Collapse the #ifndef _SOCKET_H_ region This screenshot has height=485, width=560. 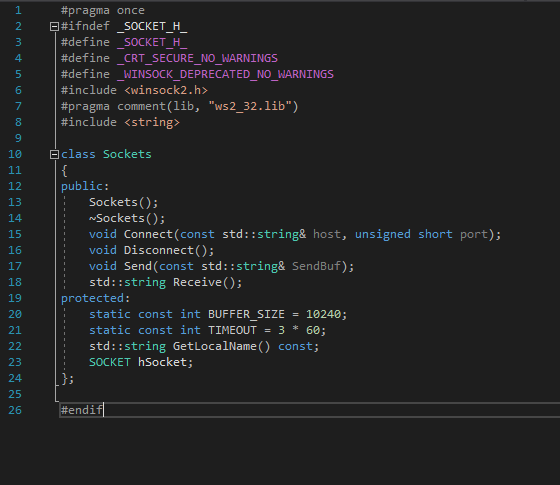point(54,26)
